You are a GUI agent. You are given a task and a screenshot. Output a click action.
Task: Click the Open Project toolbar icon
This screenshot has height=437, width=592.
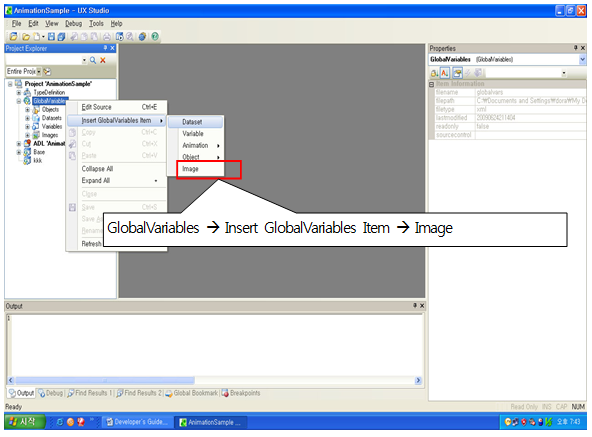pos(13,36)
